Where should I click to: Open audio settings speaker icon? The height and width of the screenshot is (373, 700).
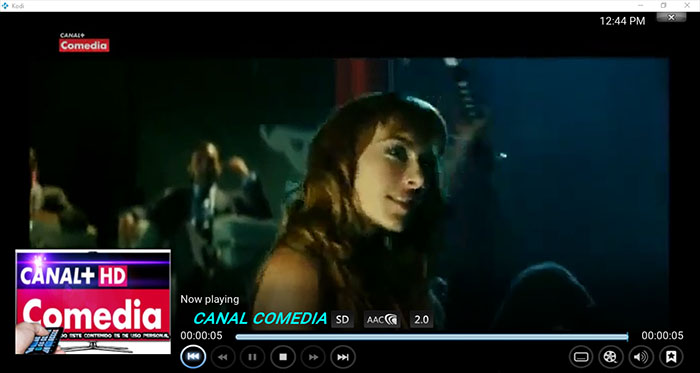point(641,357)
